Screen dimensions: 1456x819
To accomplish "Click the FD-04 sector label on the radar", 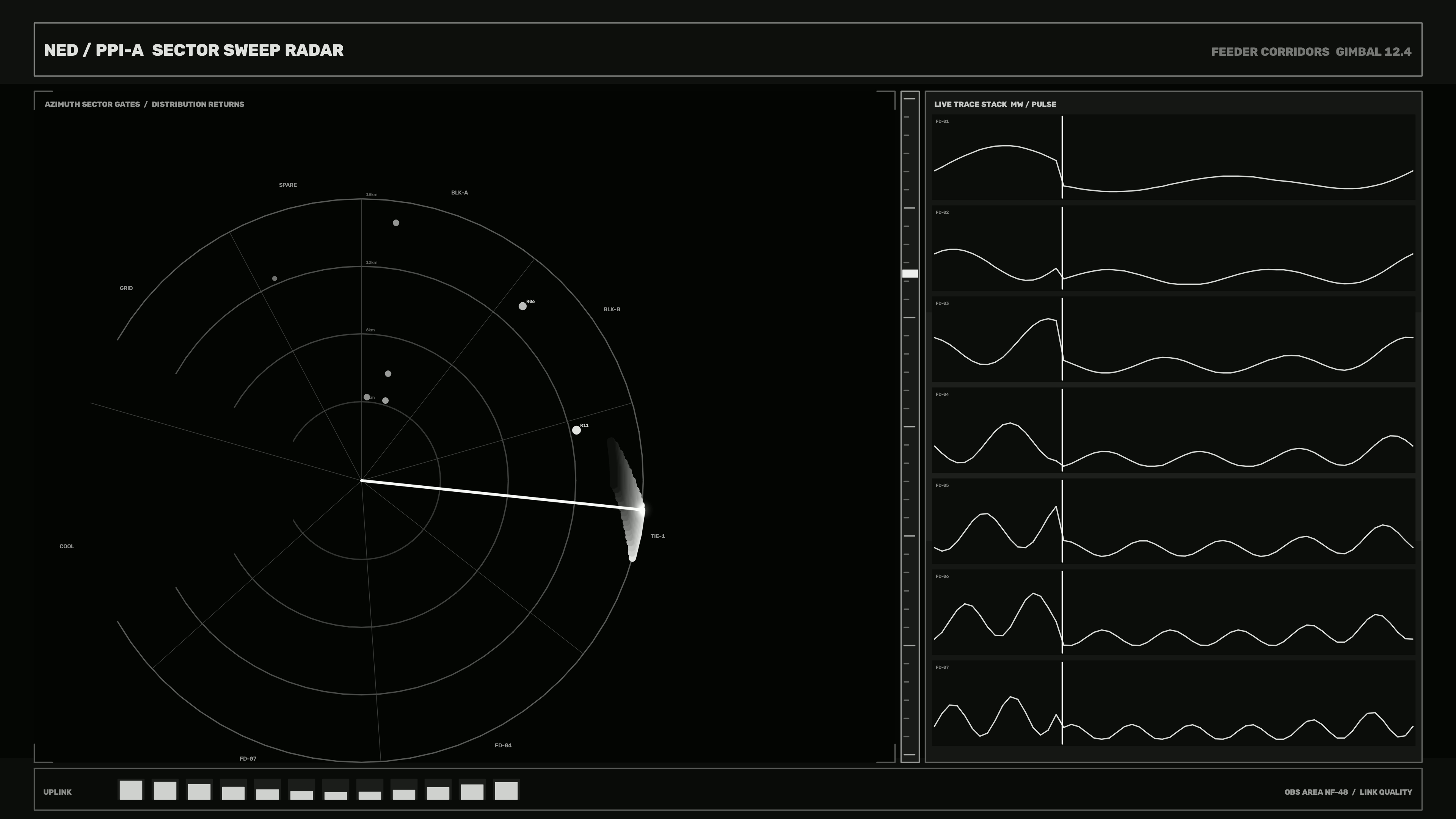I will click(x=503, y=745).
